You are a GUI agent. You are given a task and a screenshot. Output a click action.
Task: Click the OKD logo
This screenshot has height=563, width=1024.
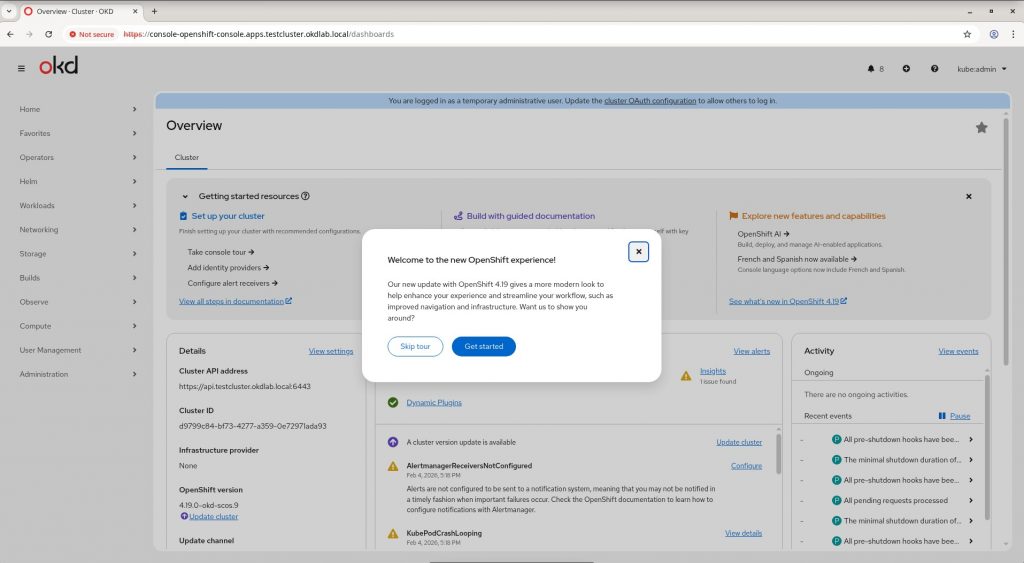[x=58, y=66]
